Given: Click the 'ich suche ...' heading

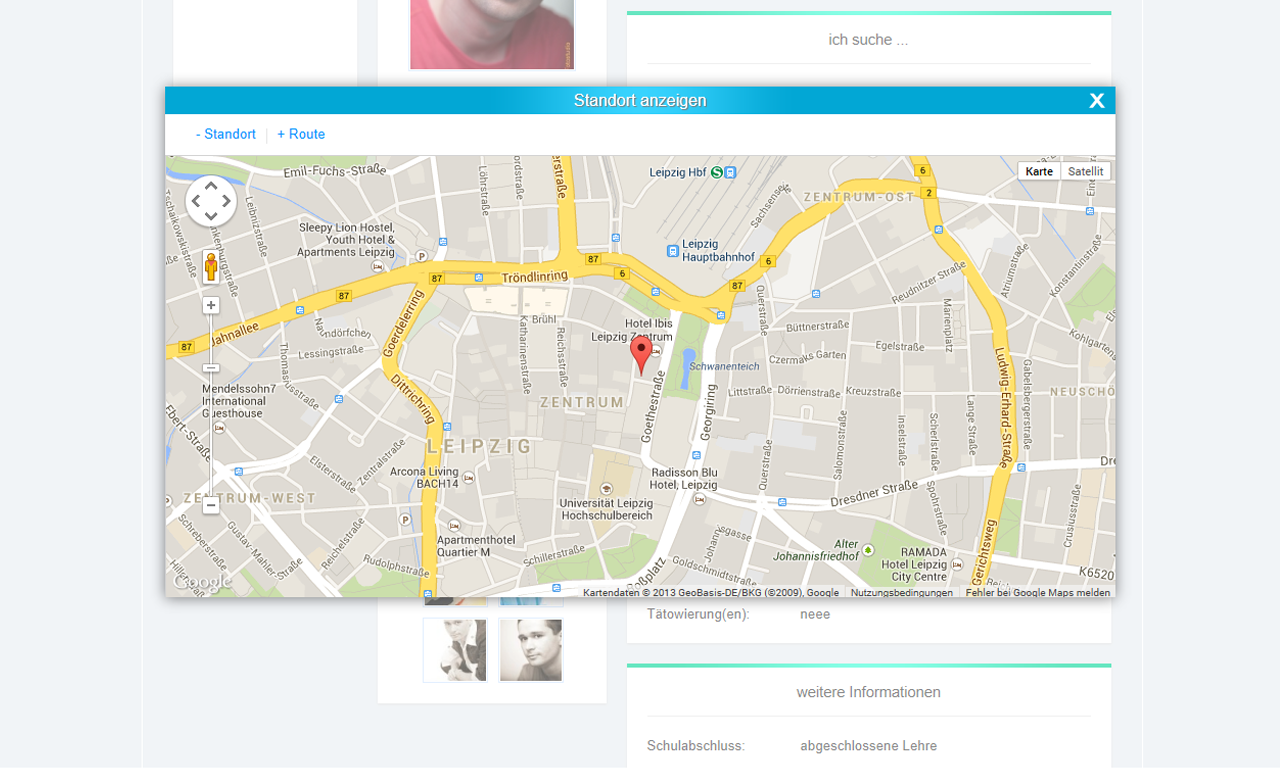Looking at the screenshot, I should 868,40.
